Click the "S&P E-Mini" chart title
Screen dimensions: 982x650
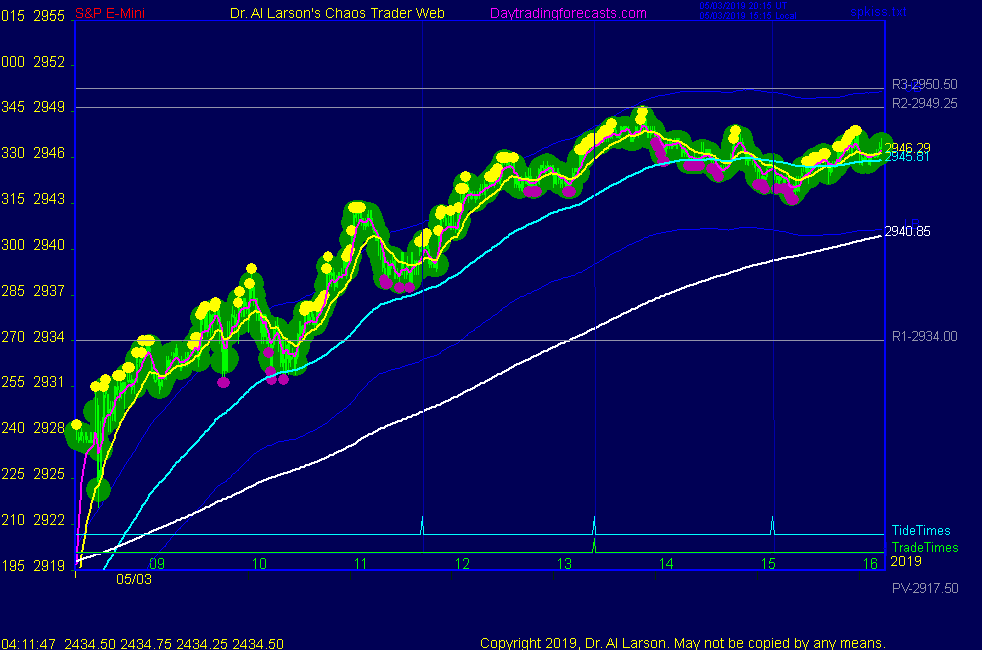tap(110, 13)
